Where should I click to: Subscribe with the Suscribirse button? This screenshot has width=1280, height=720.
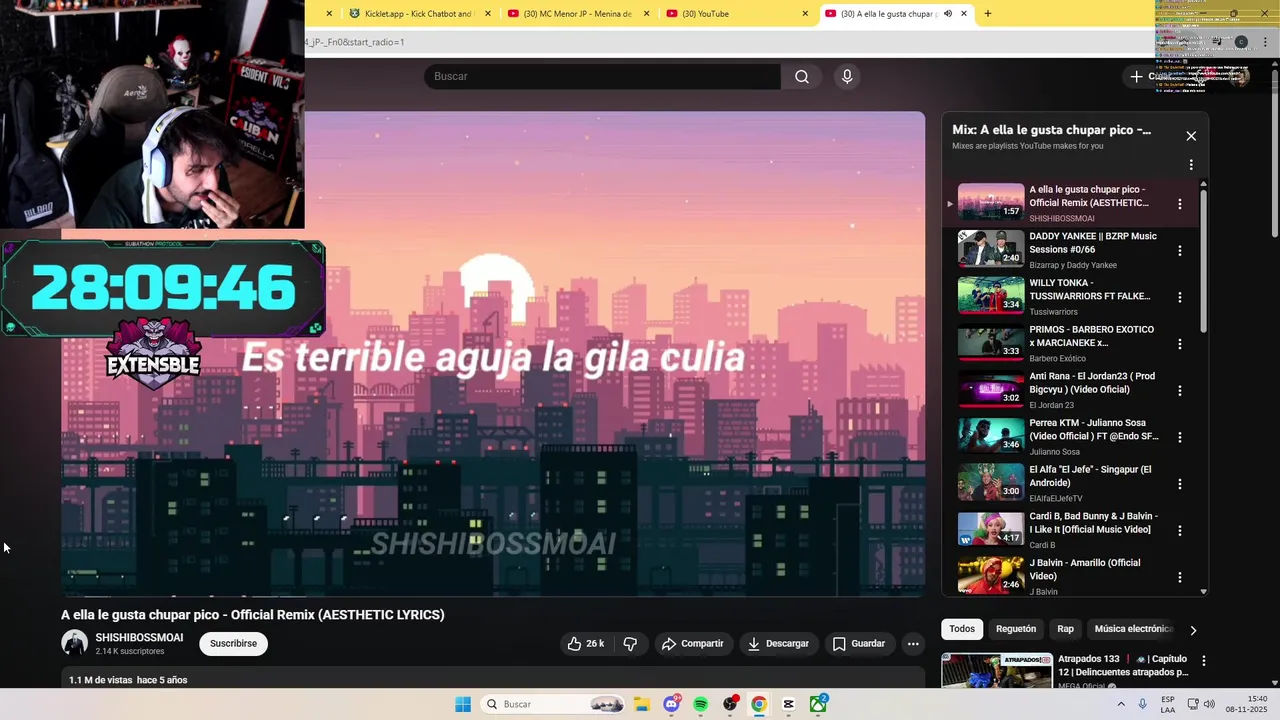coord(233,644)
